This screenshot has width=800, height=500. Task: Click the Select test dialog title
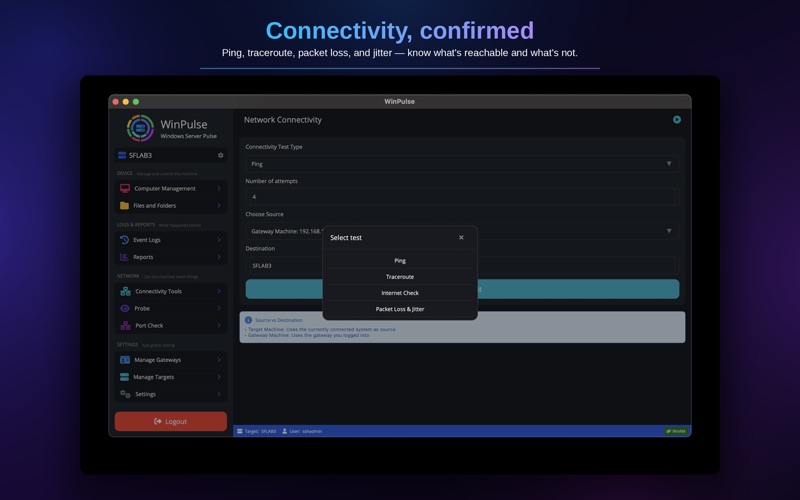[x=346, y=238]
